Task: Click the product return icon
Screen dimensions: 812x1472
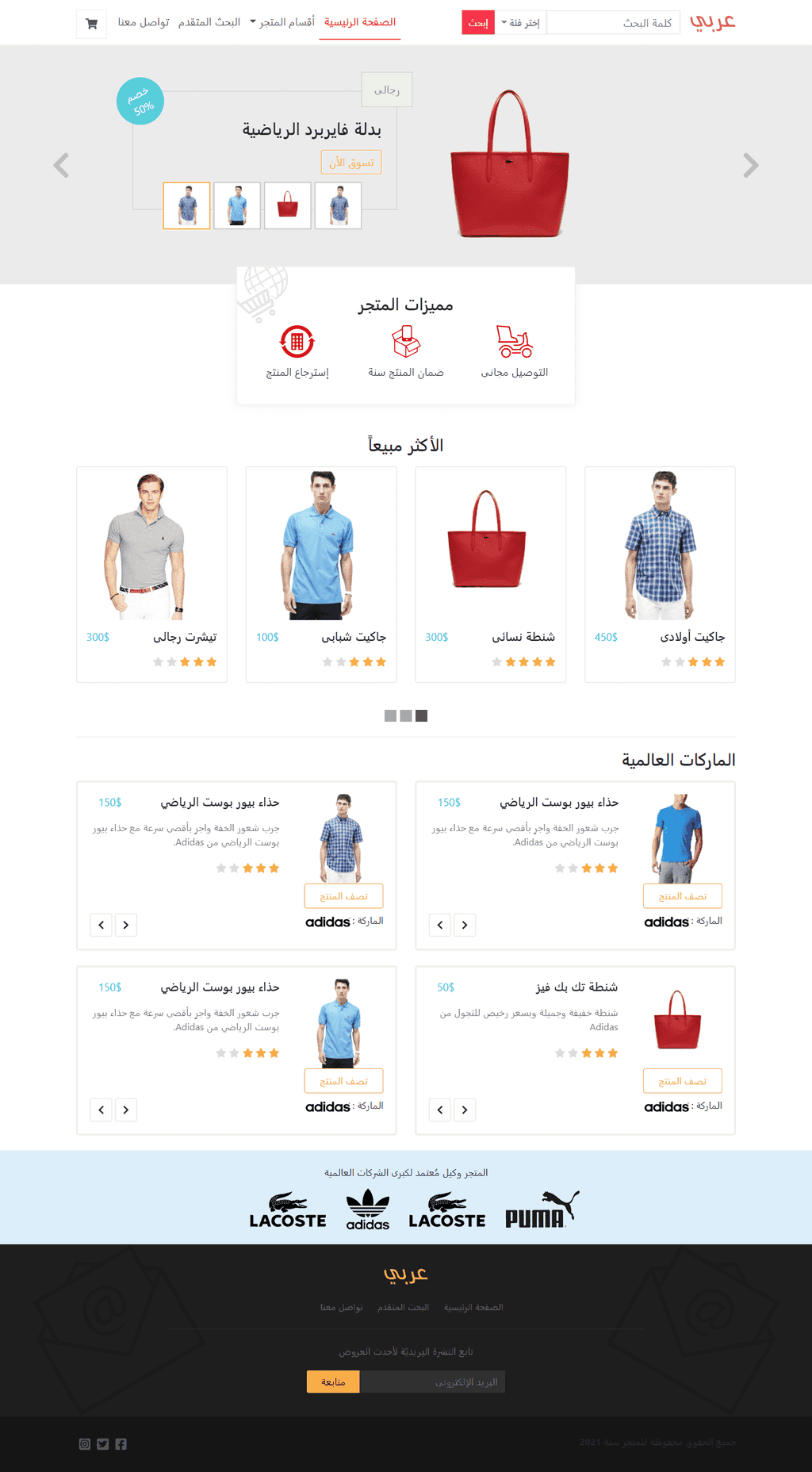Action: tap(297, 341)
